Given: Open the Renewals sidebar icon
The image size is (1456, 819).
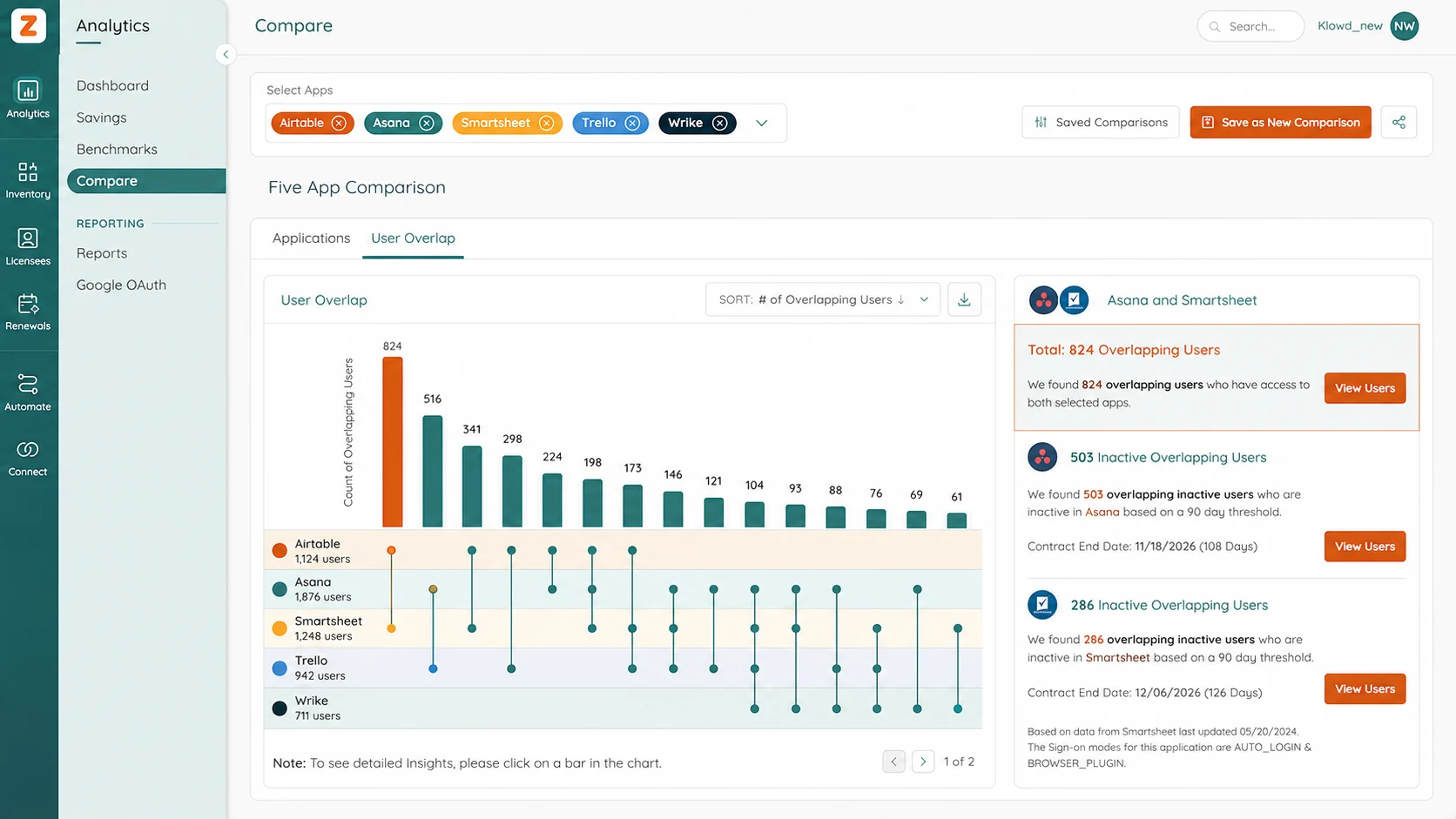Looking at the screenshot, I should (28, 312).
